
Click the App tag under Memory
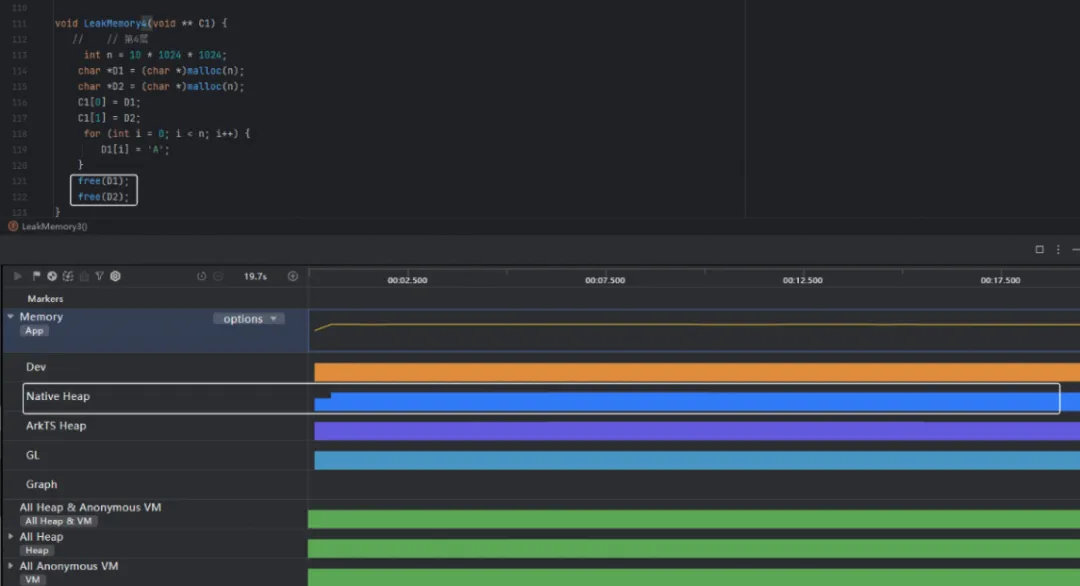tap(34, 331)
